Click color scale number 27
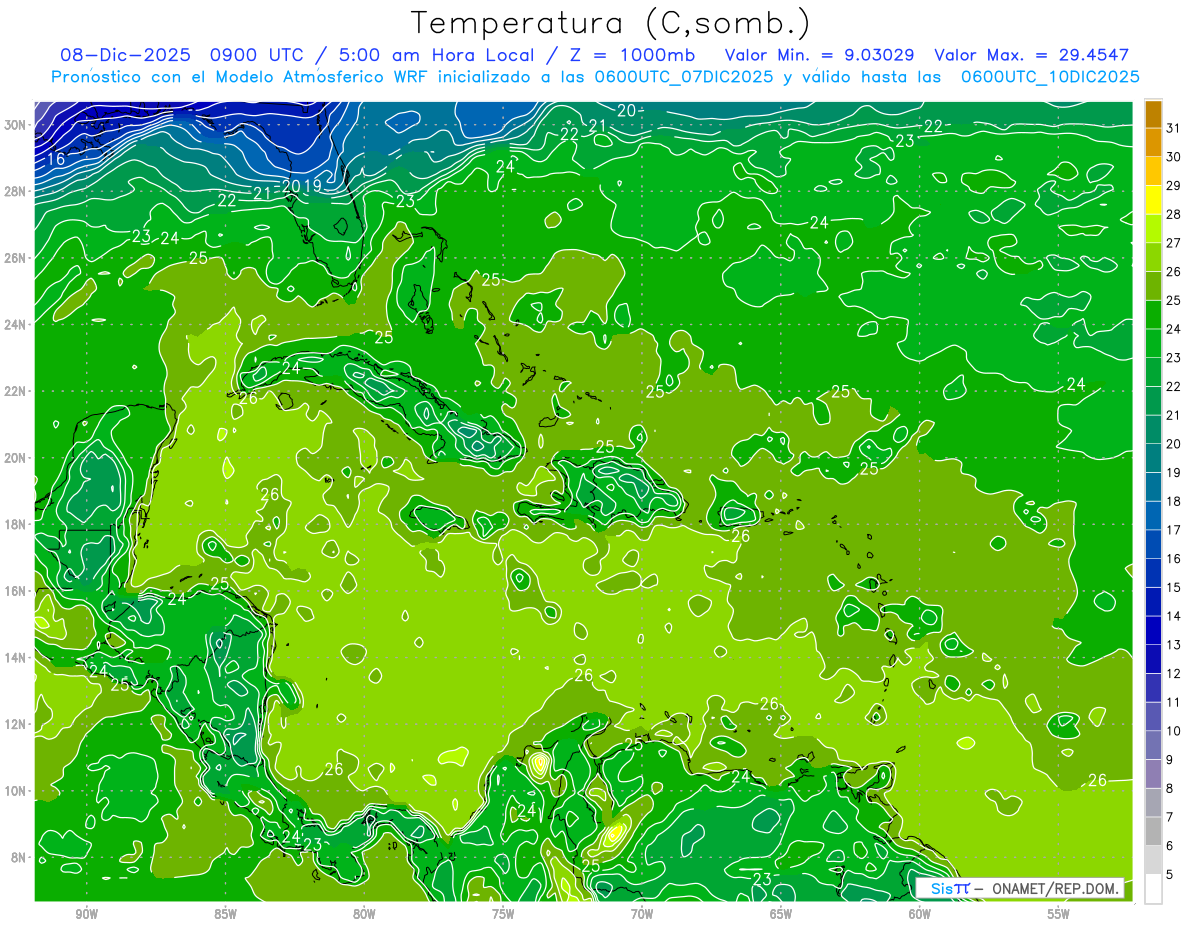 coord(1174,243)
